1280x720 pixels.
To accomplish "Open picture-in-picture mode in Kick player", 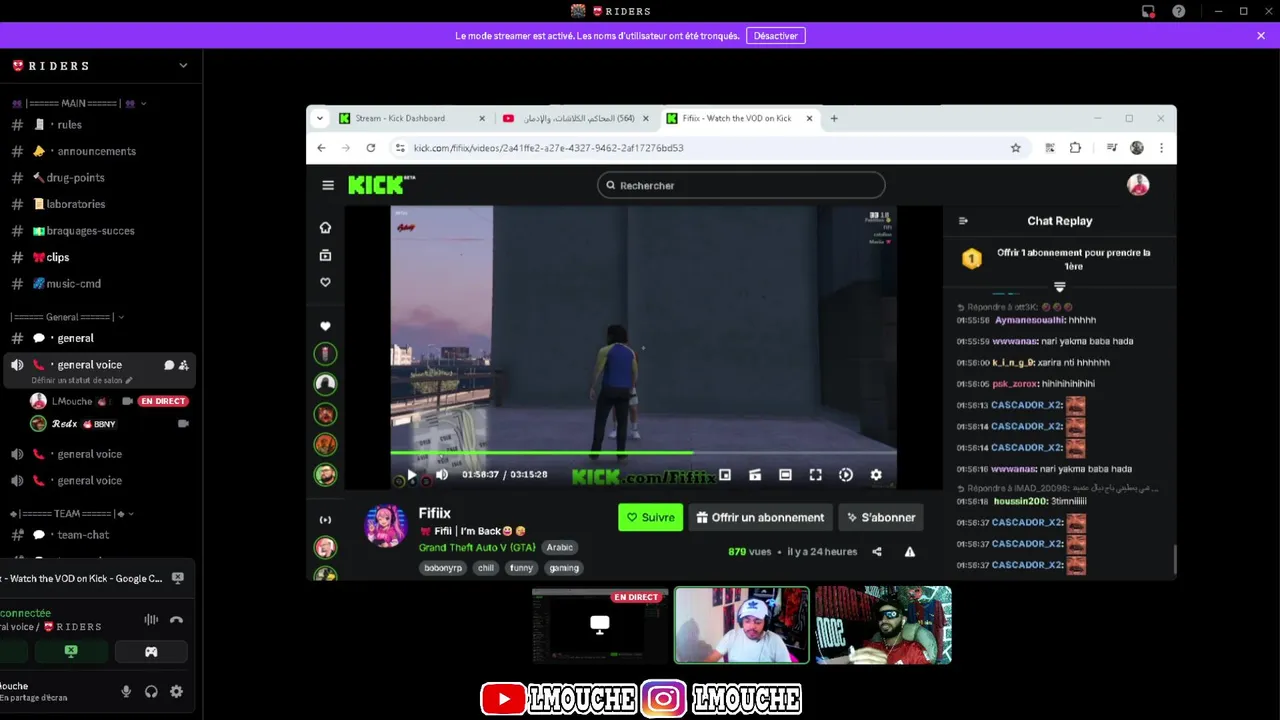I will [x=725, y=475].
